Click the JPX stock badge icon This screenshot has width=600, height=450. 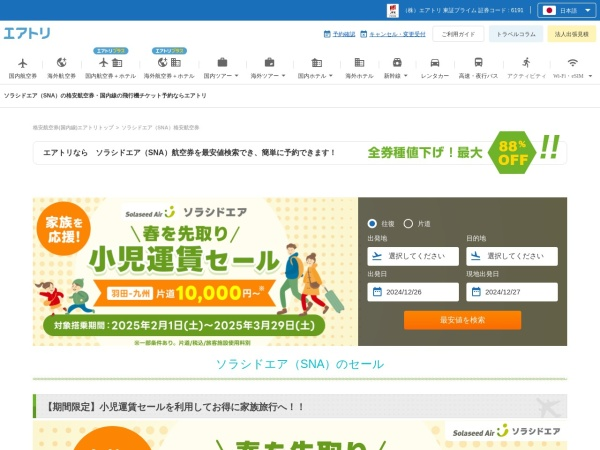point(393,10)
